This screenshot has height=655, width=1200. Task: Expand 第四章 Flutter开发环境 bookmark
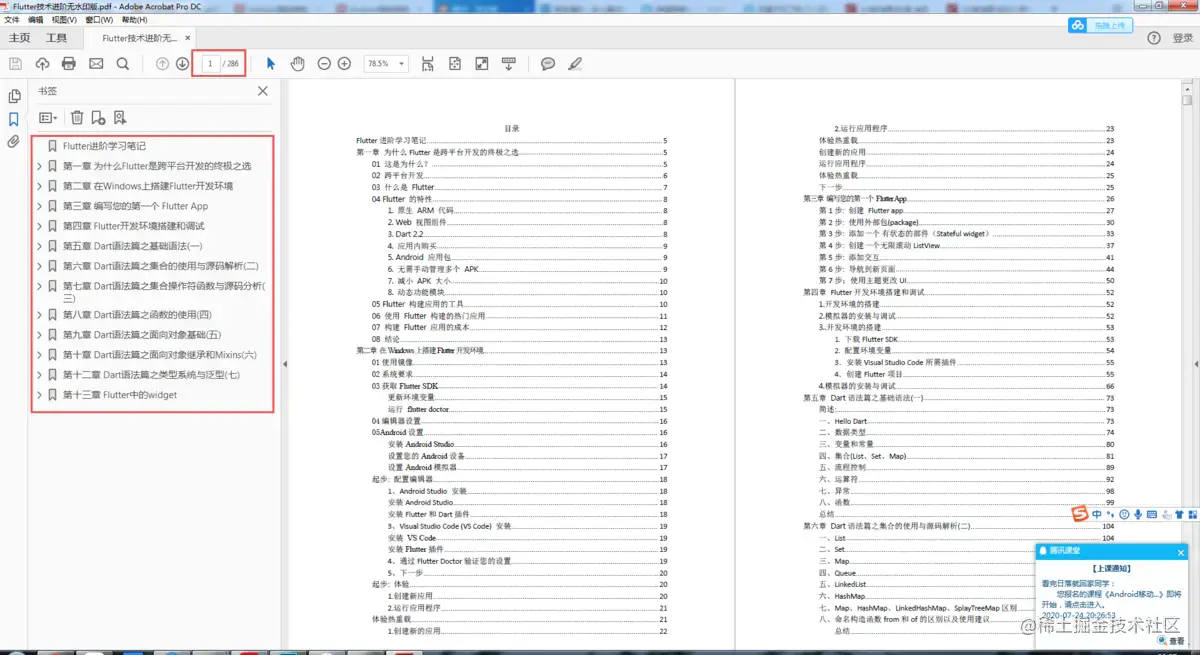click(x=39, y=226)
